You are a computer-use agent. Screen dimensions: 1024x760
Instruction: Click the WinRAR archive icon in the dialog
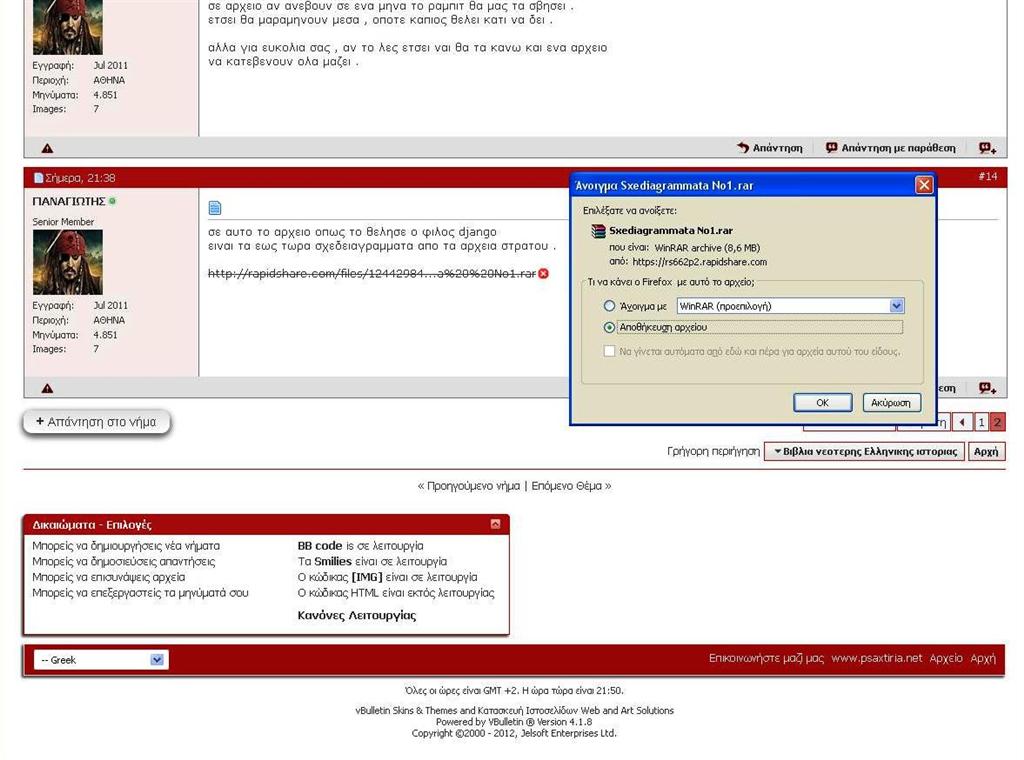coord(598,230)
